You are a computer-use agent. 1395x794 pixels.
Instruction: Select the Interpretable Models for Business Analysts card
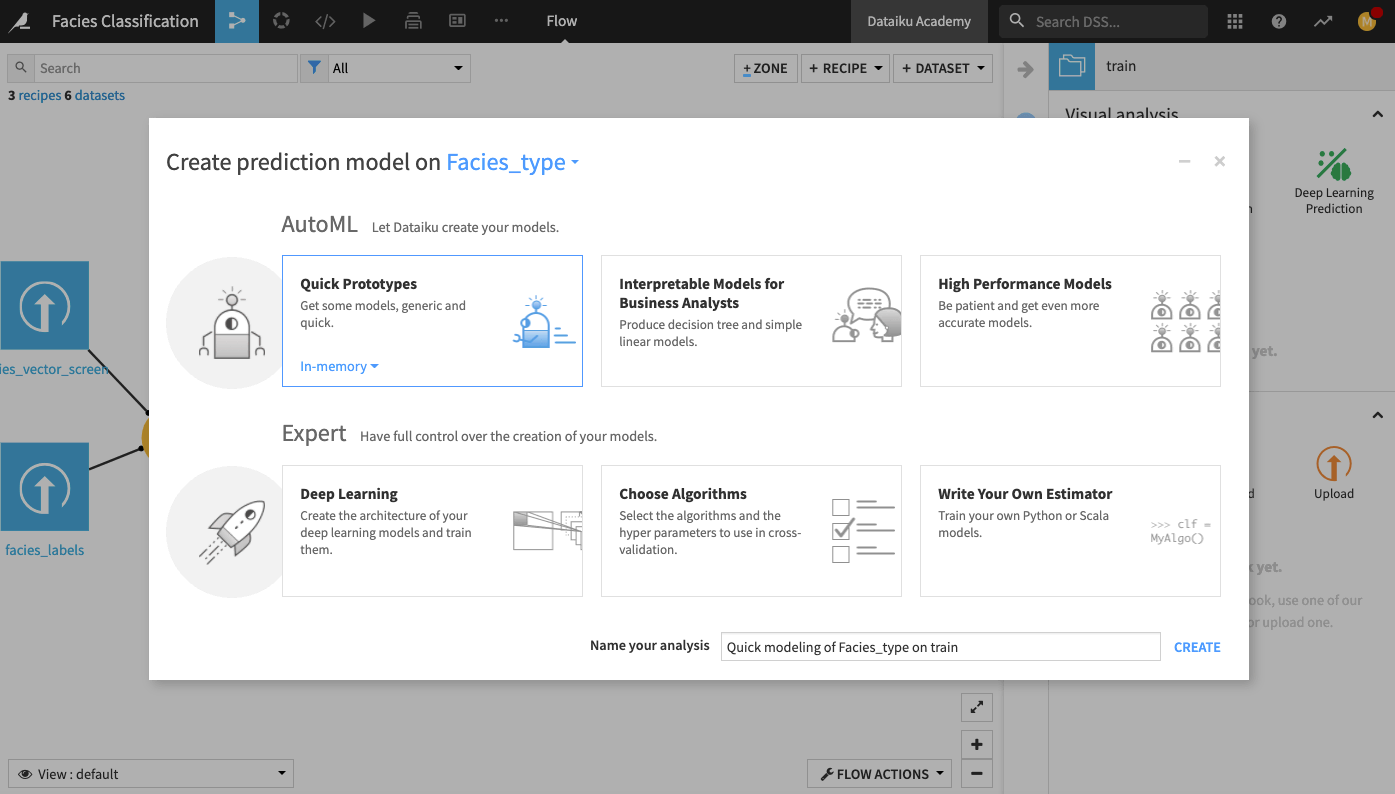(x=751, y=320)
